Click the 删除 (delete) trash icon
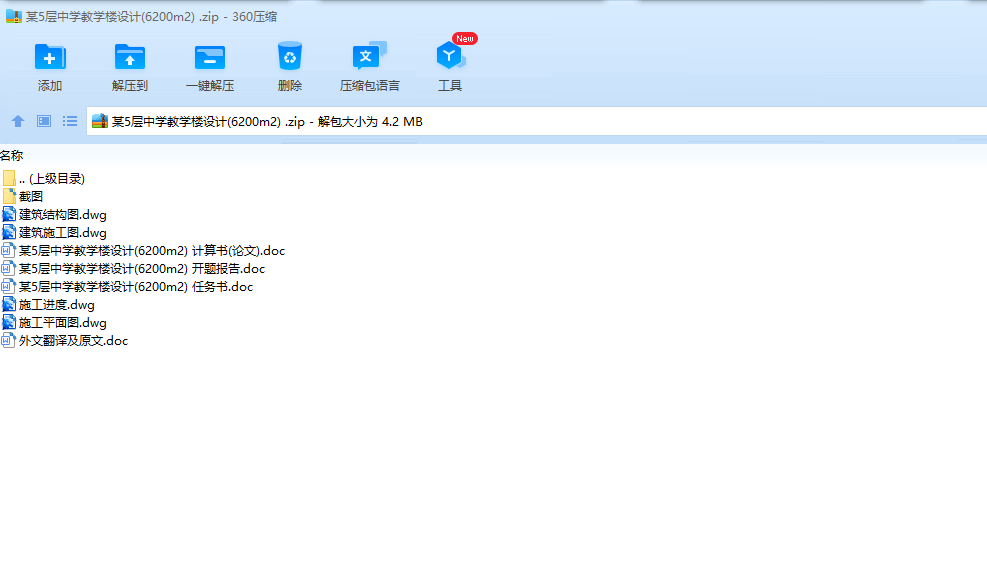The width and height of the screenshot is (987, 564). pyautogui.click(x=290, y=56)
